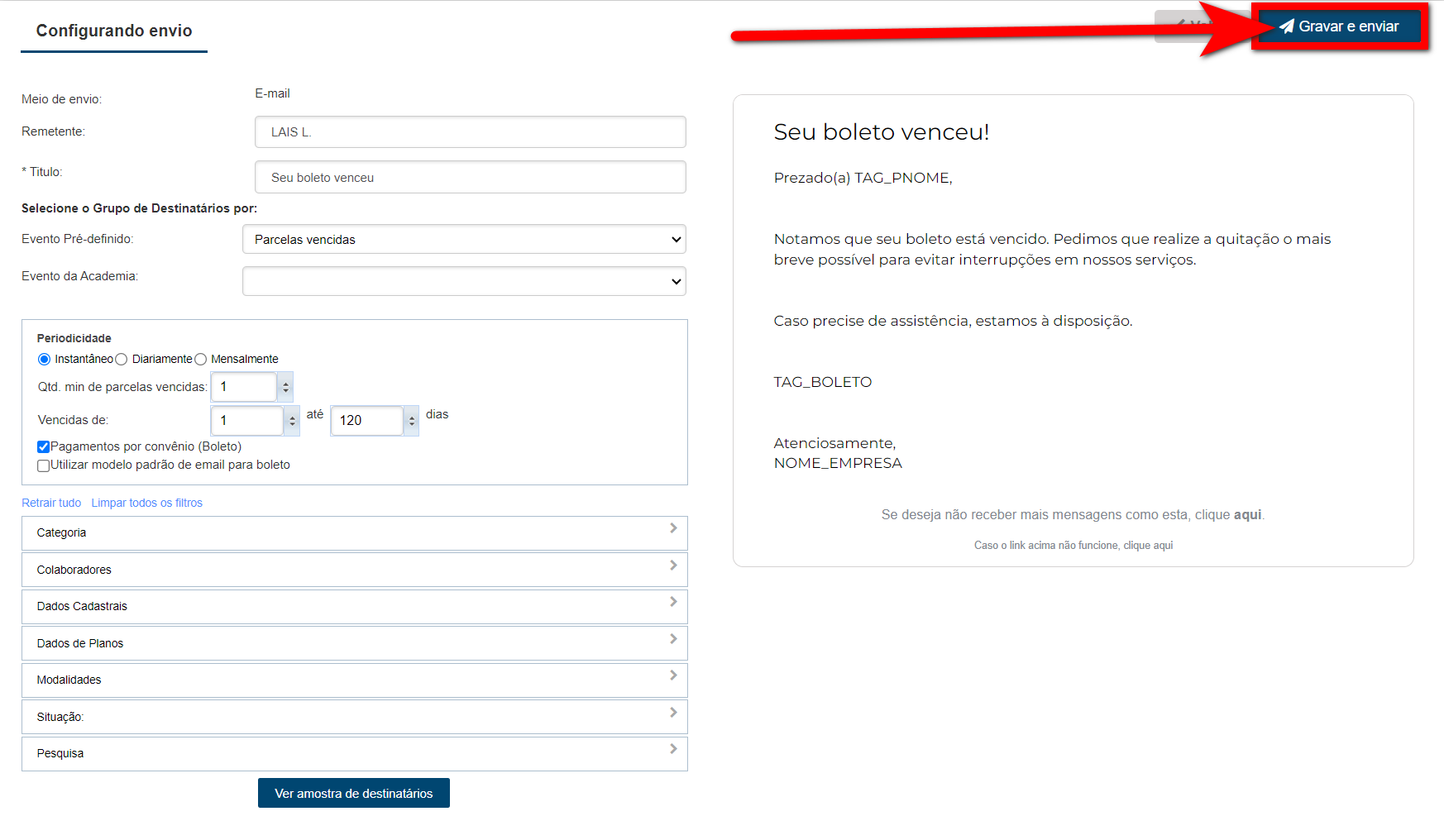Click stepper on Qtd. min de parcelas vencidas
Screen dimensions: 1444x840
click(x=285, y=387)
